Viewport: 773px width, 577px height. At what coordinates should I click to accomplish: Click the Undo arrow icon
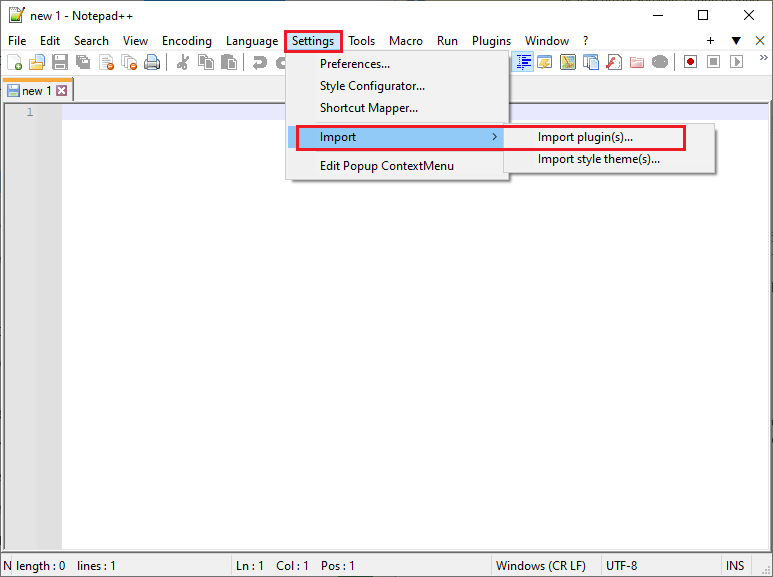tap(259, 62)
